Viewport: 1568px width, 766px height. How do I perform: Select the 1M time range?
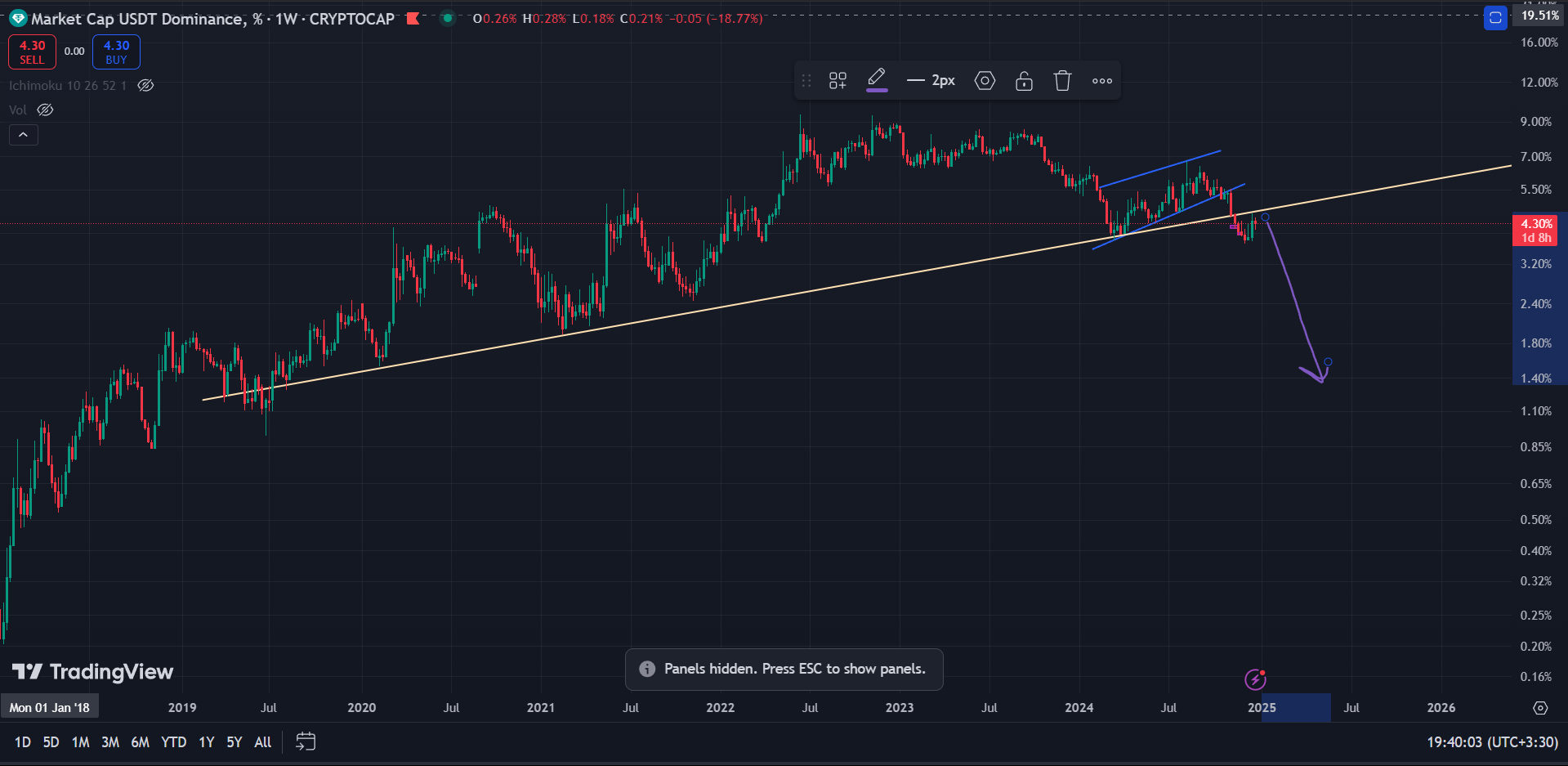pos(80,742)
